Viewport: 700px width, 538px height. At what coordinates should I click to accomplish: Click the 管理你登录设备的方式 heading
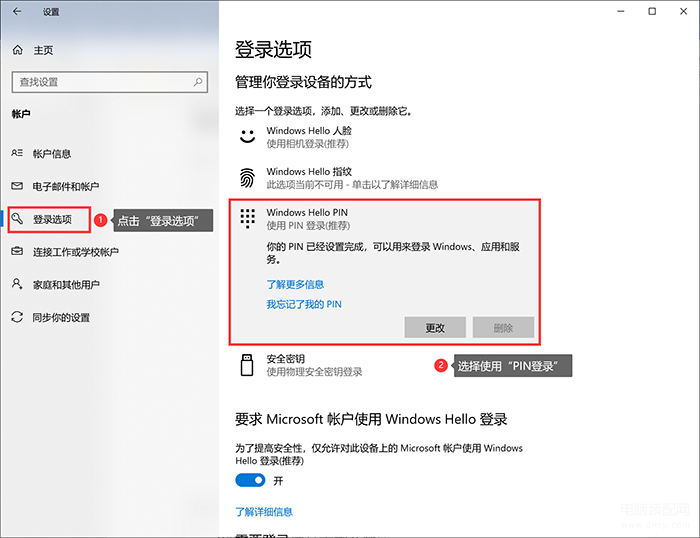point(304,82)
